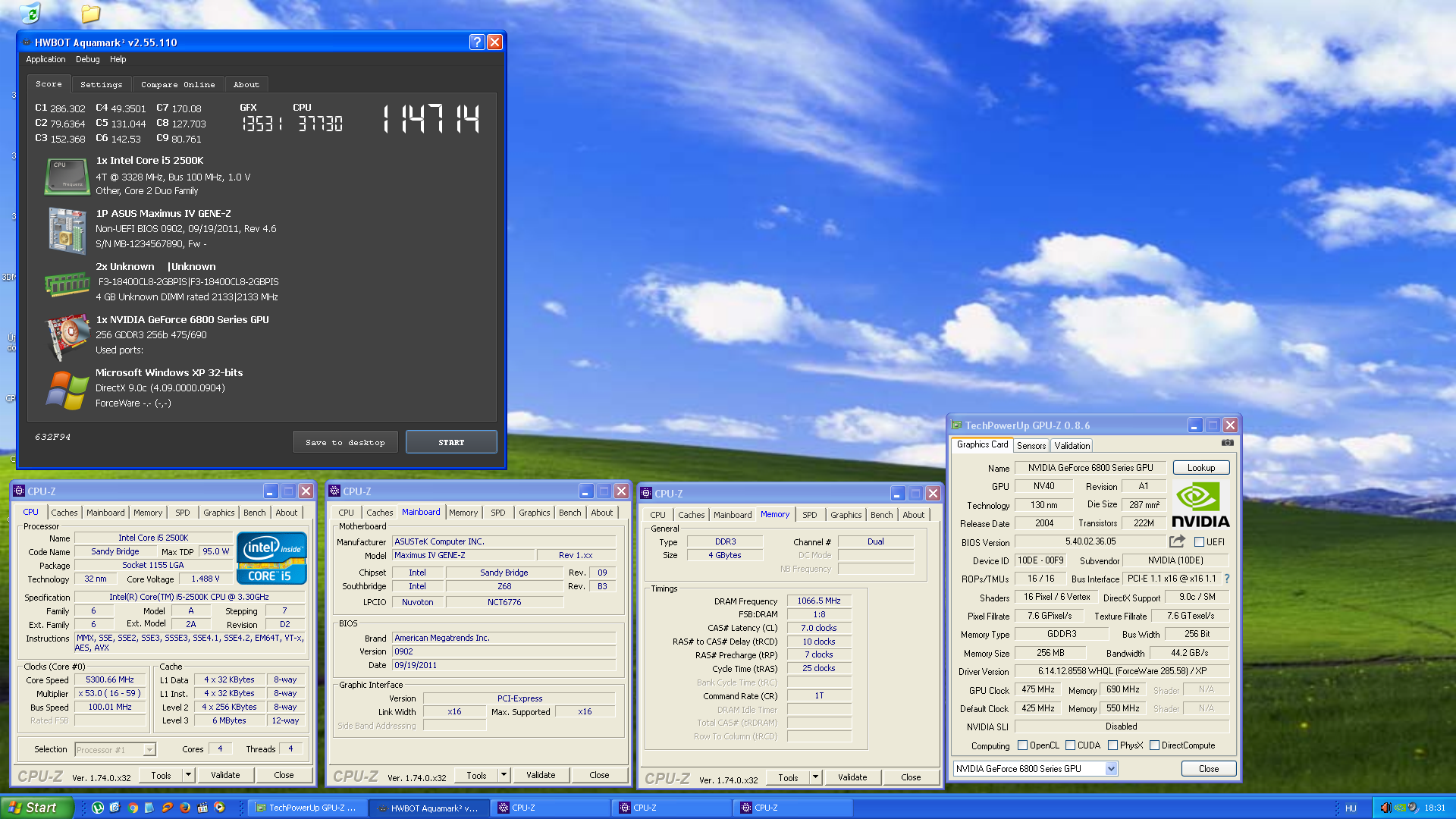Viewport: 1456px width, 819px height.
Task: Click the Close button in GPU-Z
Action: pyautogui.click(x=1208, y=769)
